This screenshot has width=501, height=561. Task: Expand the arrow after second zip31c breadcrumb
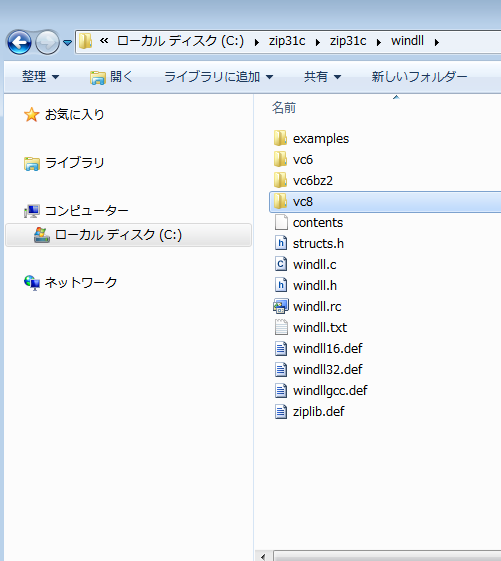click(x=379, y=42)
